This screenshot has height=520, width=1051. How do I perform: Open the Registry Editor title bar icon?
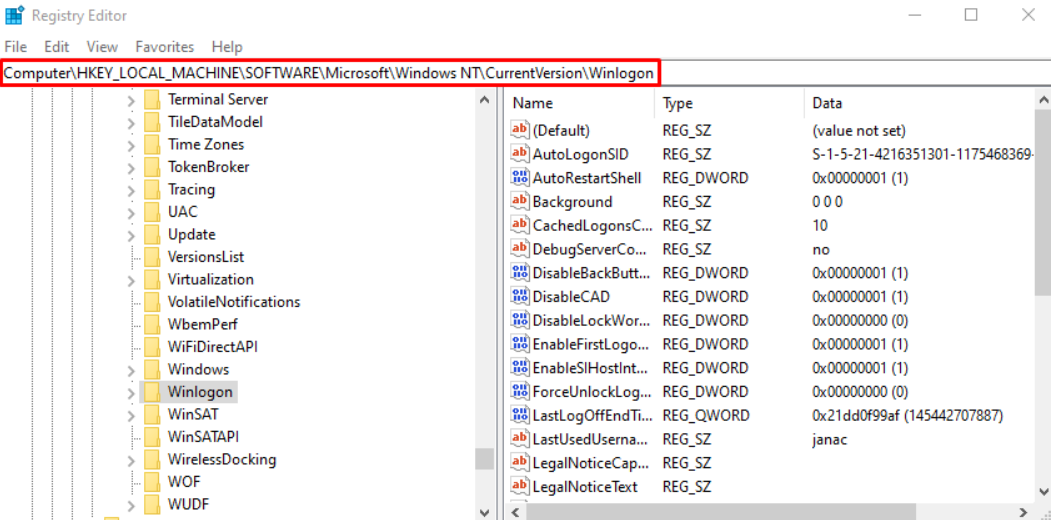[14, 15]
